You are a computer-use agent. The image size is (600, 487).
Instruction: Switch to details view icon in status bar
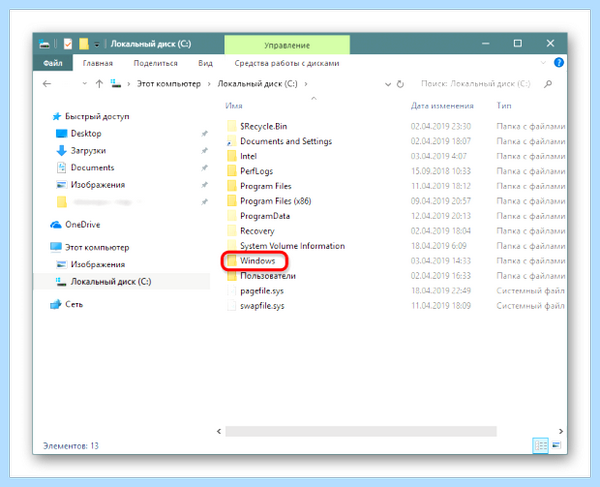pos(540,445)
